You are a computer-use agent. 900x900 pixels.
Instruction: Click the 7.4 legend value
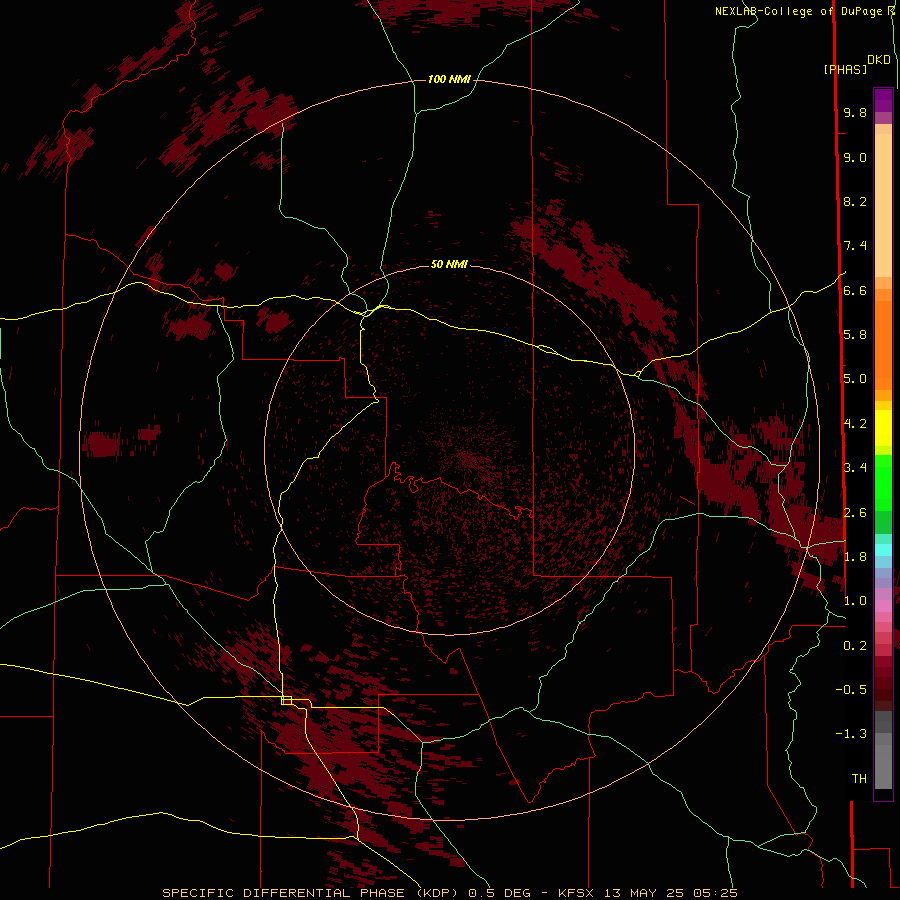point(855,246)
